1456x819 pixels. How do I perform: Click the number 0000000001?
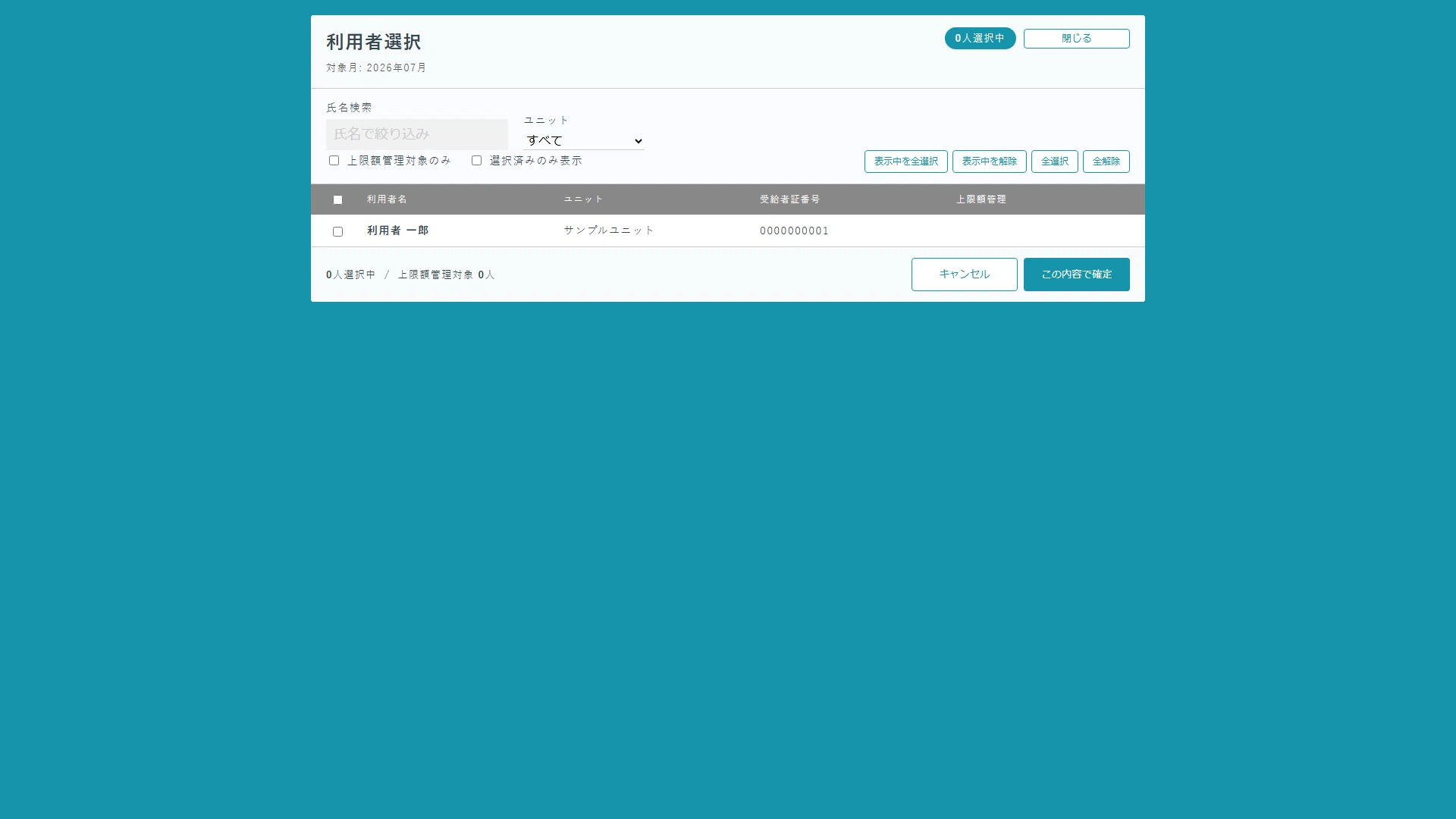(x=794, y=231)
